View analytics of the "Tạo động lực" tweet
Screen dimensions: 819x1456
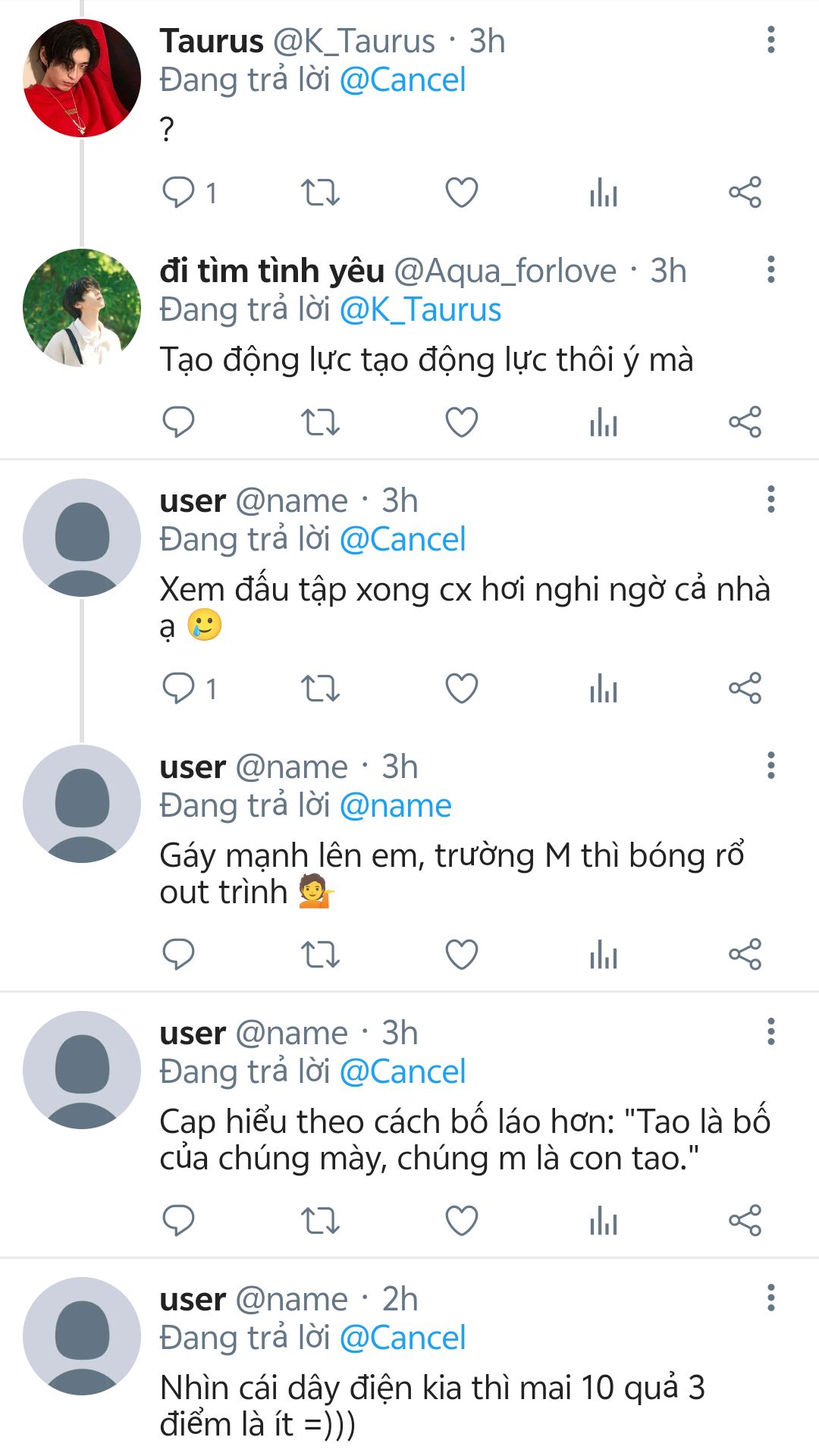(604, 422)
